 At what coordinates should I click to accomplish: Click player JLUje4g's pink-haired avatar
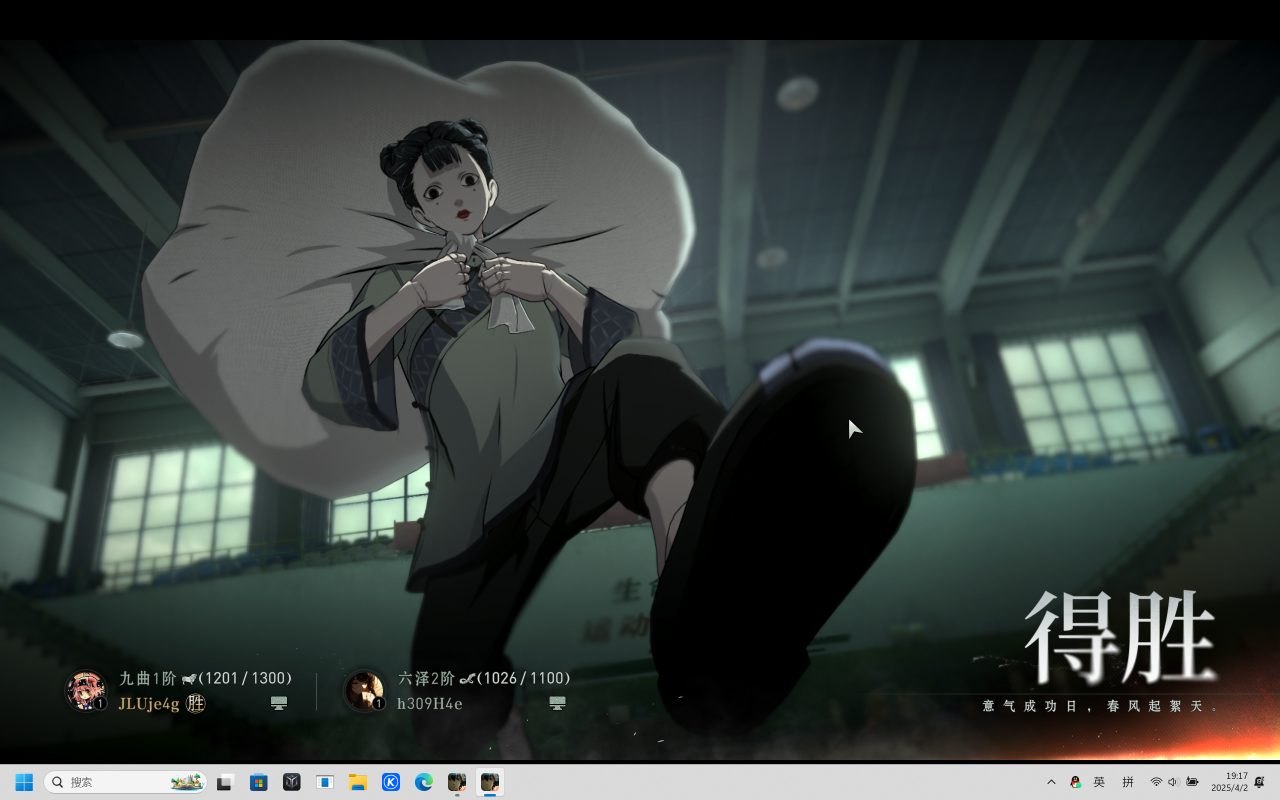pyautogui.click(x=85, y=690)
